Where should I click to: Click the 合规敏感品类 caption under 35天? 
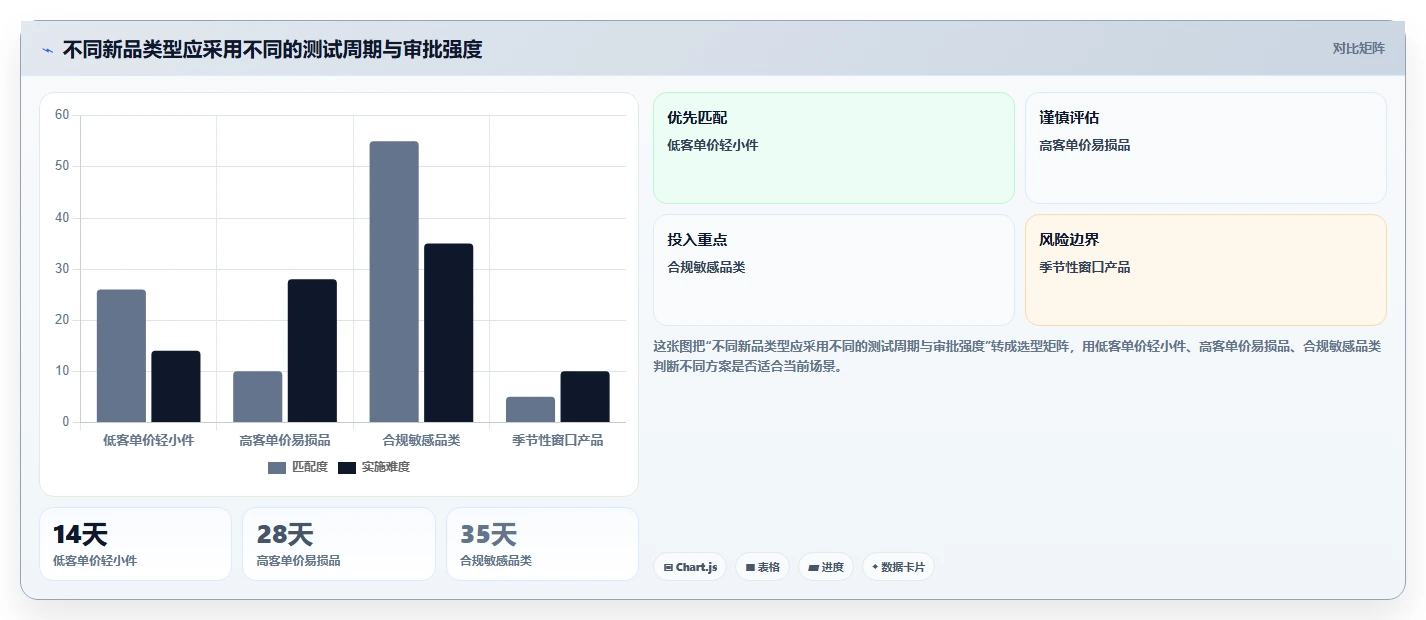point(496,561)
